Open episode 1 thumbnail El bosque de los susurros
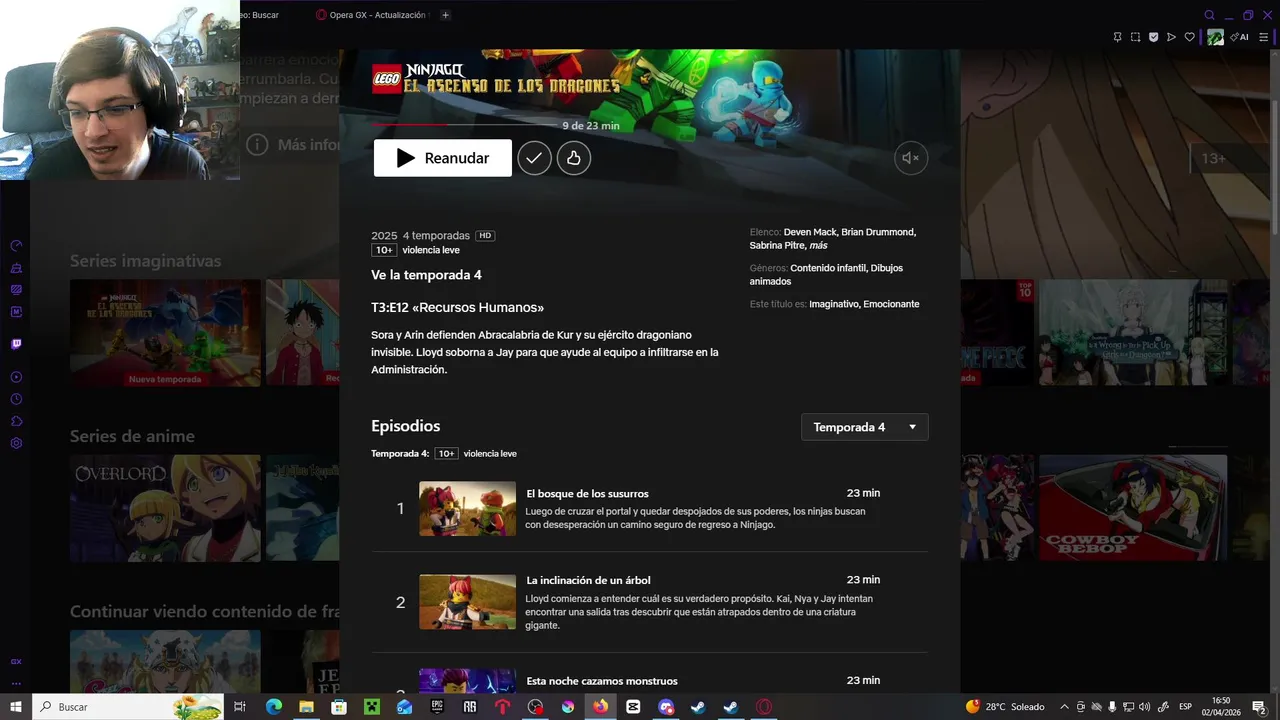 [467, 509]
